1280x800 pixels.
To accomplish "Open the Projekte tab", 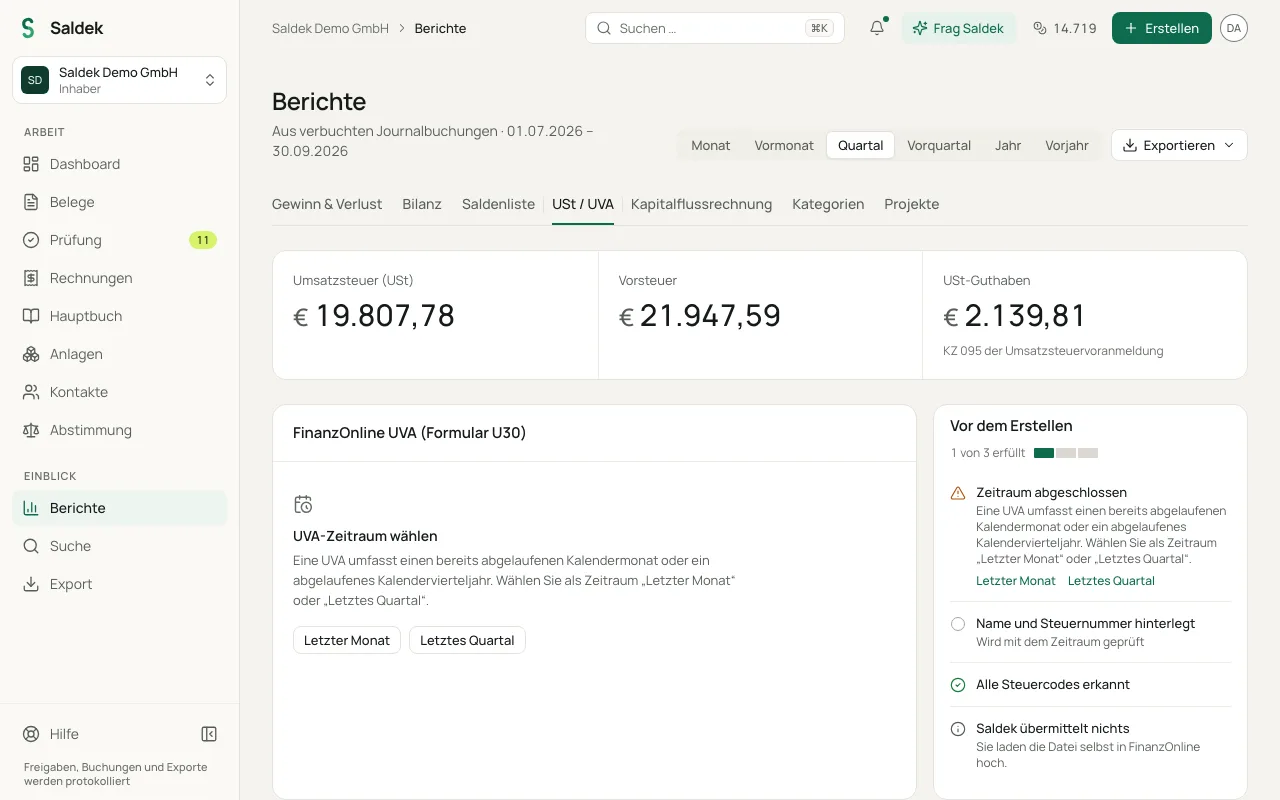I will [x=911, y=204].
